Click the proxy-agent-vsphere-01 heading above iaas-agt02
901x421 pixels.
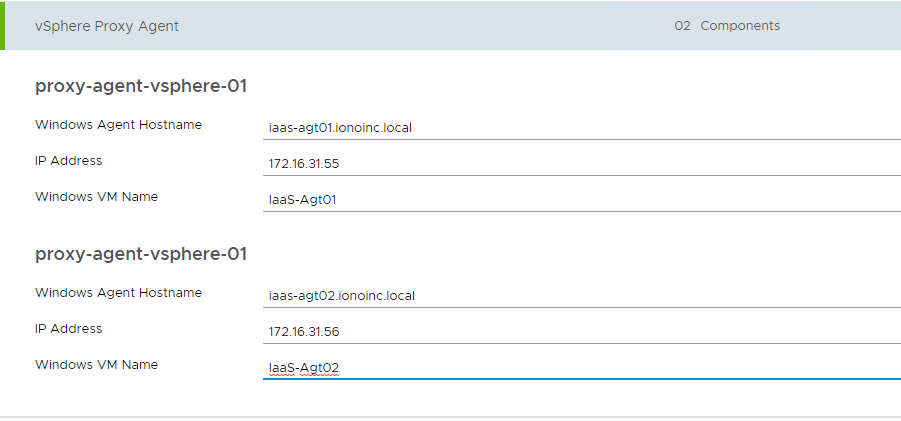(141, 254)
